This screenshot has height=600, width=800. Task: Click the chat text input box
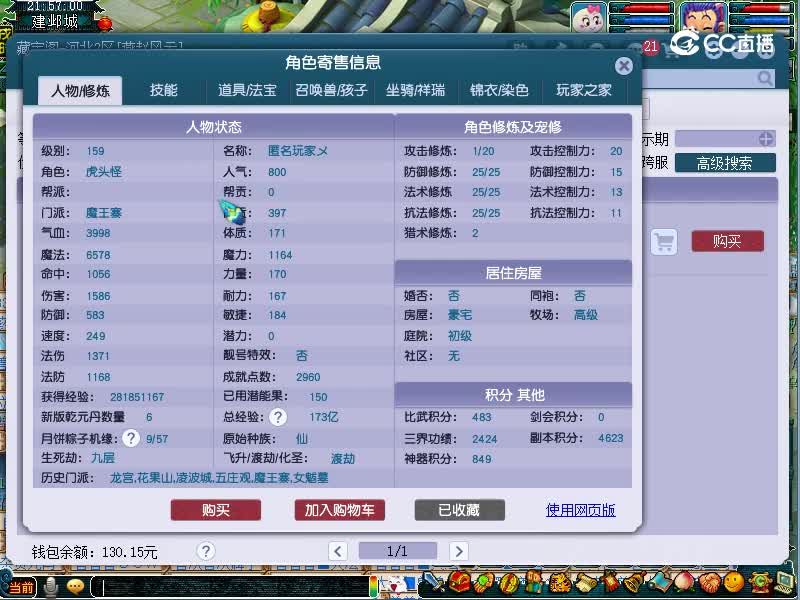click(232, 587)
